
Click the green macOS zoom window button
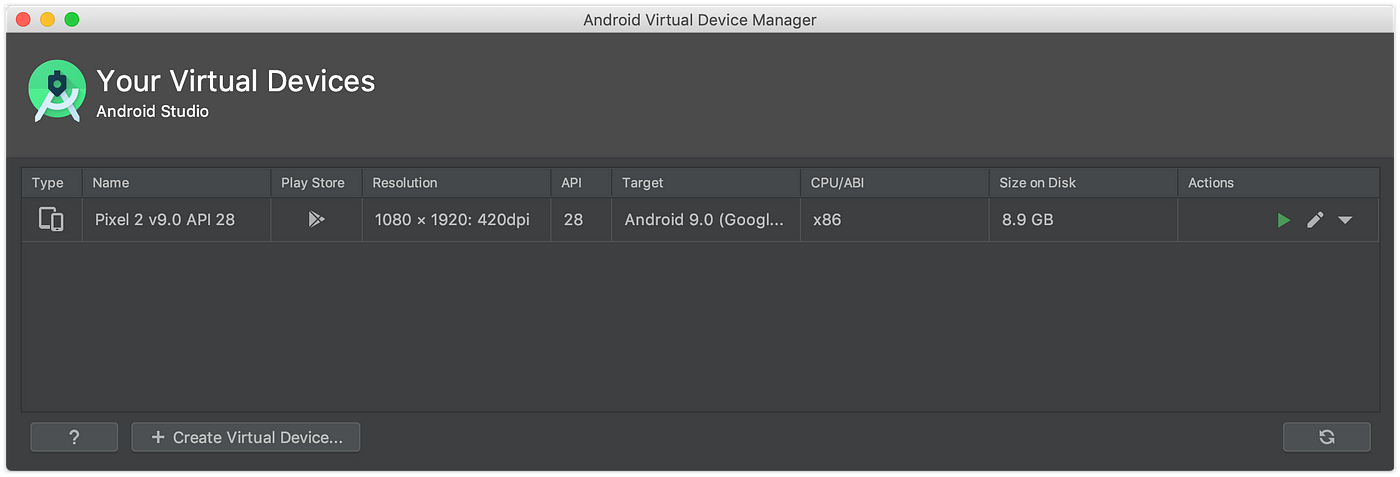[x=71, y=19]
